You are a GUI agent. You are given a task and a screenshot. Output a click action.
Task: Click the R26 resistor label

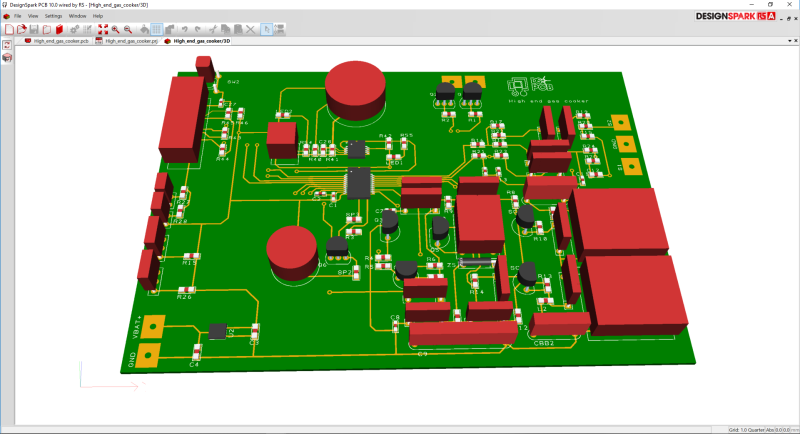pyautogui.click(x=184, y=297)
